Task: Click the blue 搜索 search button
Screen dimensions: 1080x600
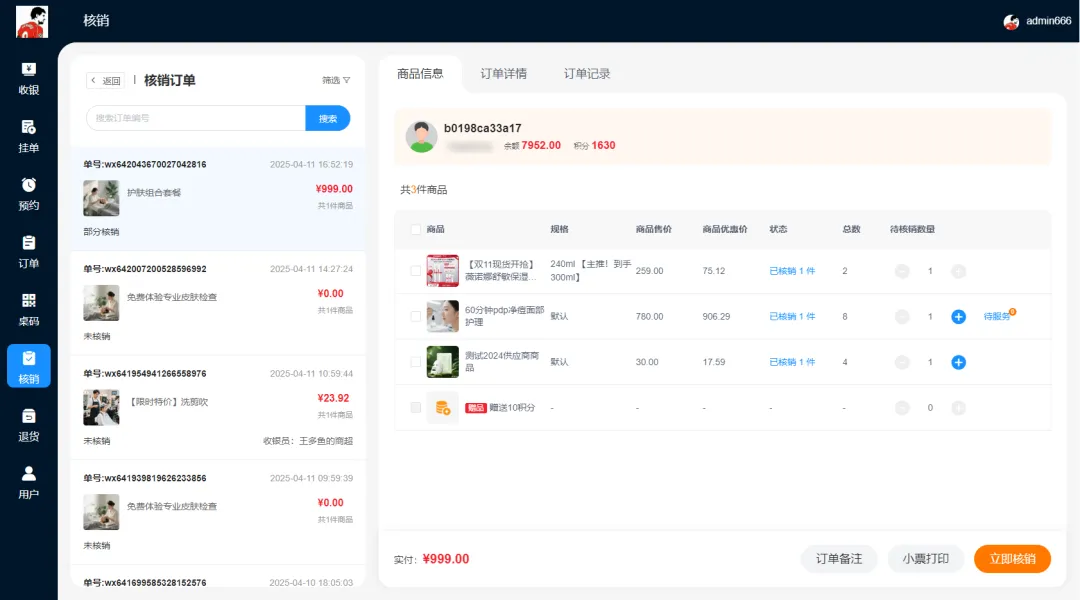Action: pyautogui.click(x=328, y=118)
